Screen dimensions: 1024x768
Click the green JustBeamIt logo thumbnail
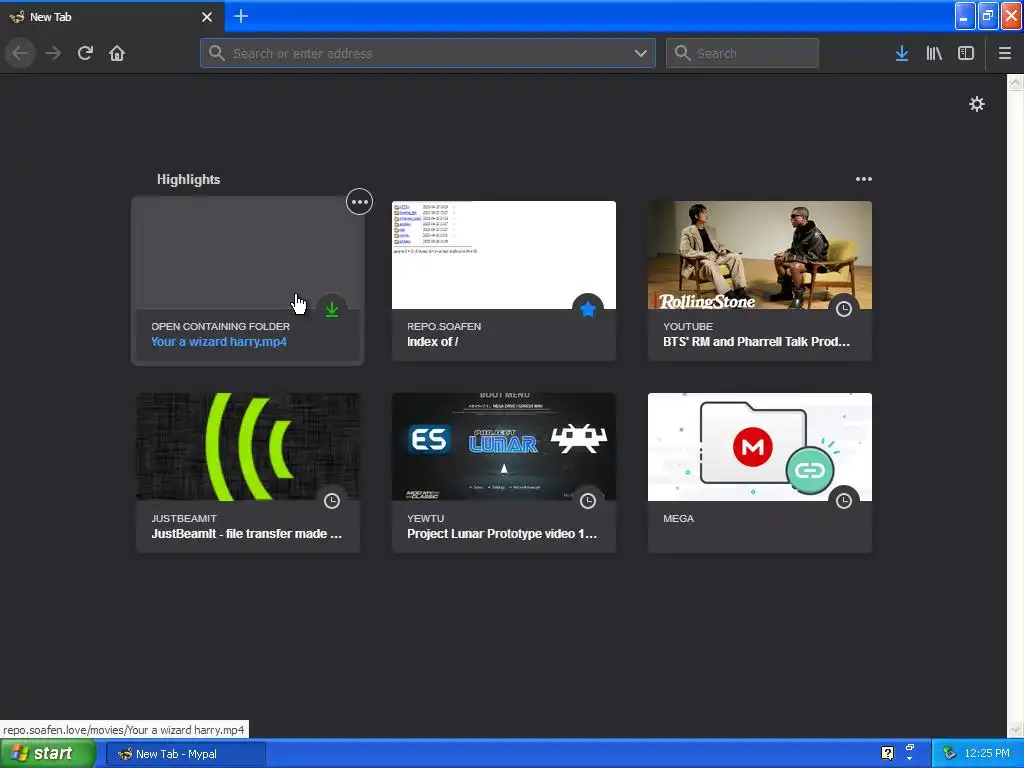(x=248, y=447)
